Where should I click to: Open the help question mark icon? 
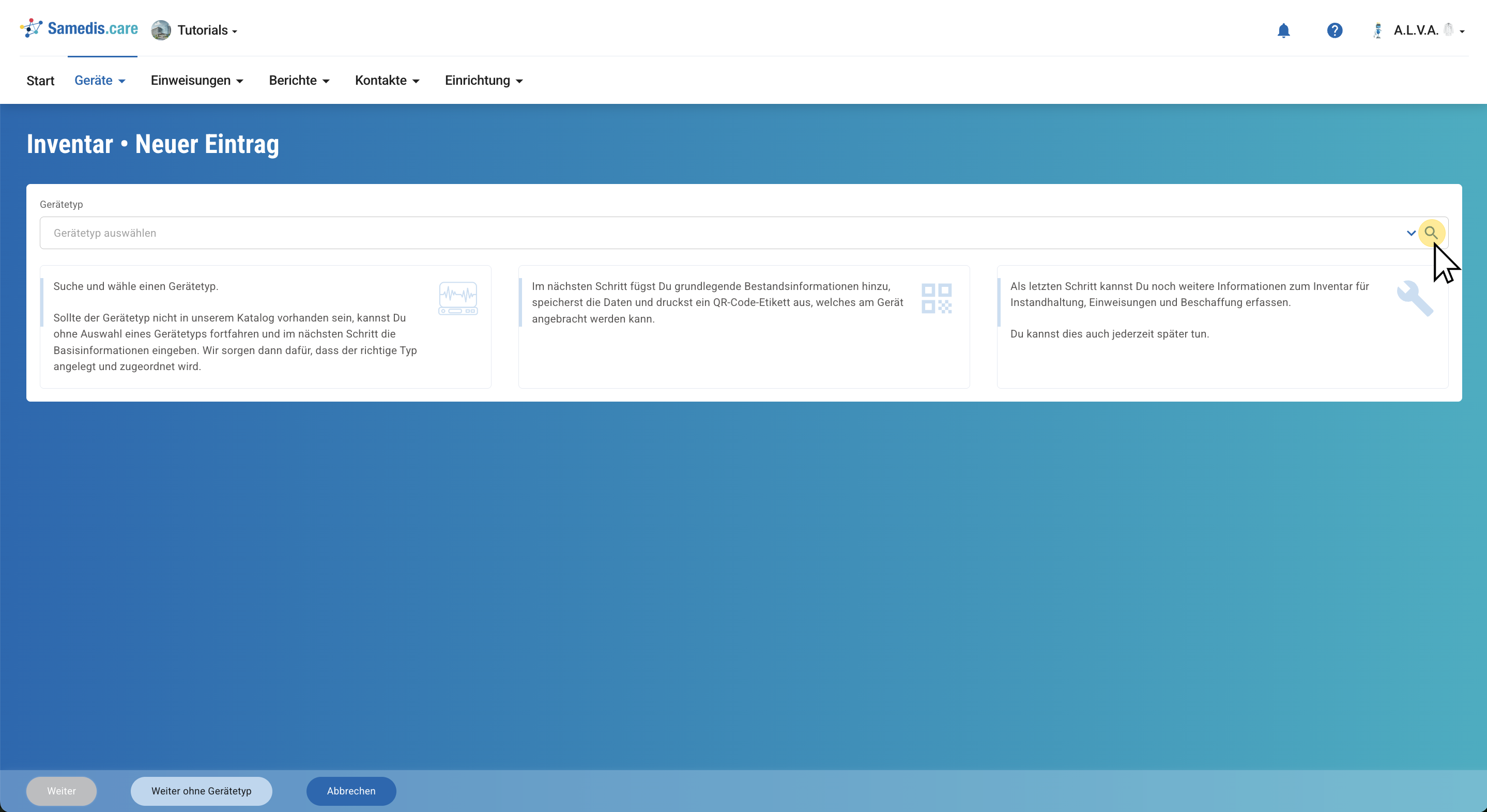click(x=1334, y=30)
